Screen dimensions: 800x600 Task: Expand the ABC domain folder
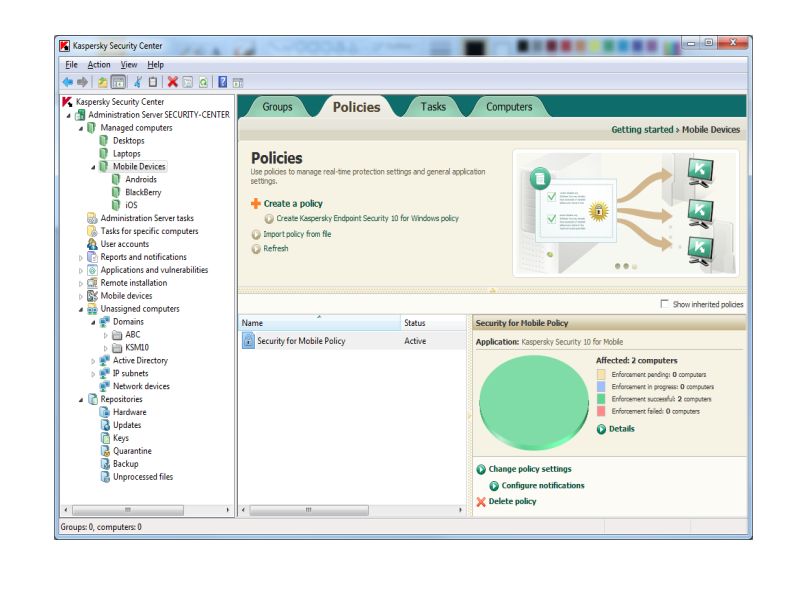pos(106,335)
